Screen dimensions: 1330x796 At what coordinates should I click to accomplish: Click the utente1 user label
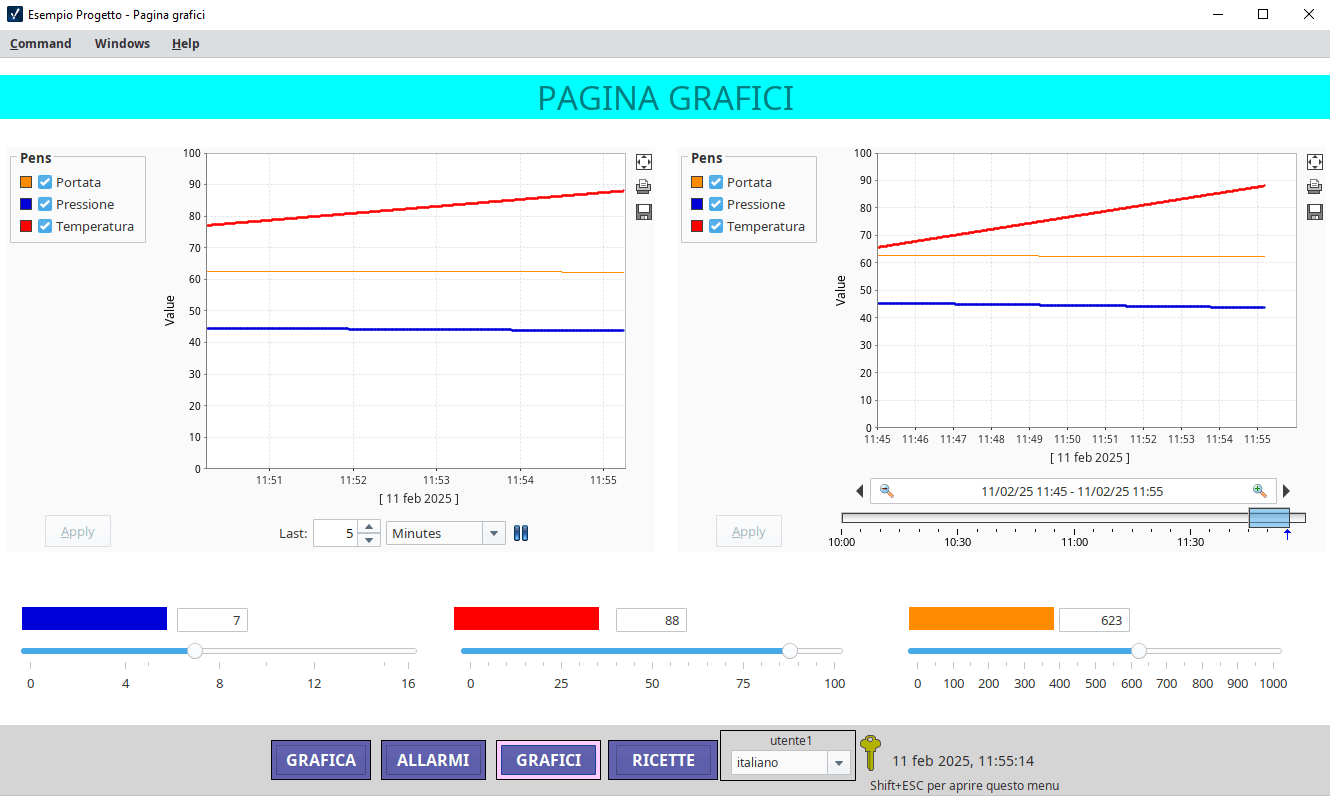(x=791, y=740)
